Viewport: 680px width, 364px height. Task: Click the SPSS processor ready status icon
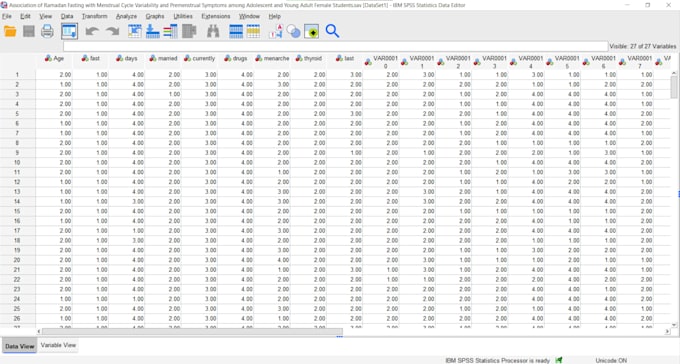(559, 360)
